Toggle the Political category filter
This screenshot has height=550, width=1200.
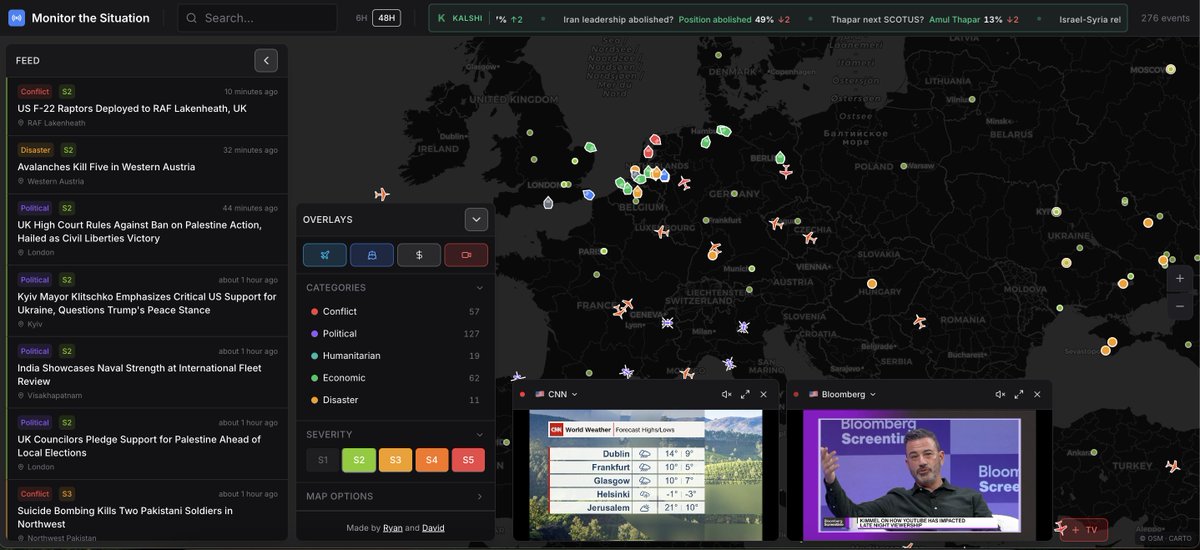[394, 333]
